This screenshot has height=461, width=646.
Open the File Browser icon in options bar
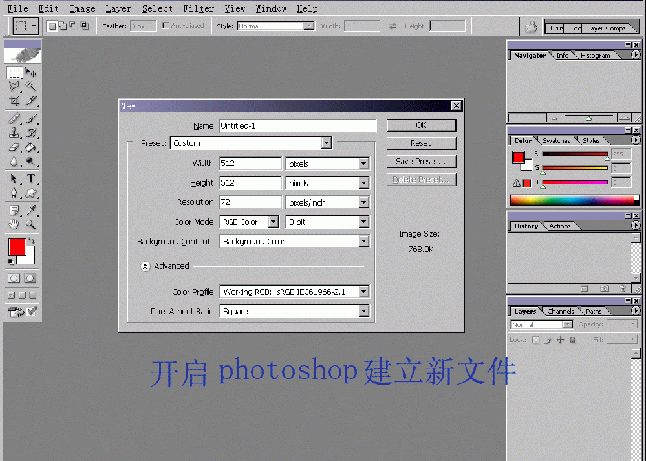pos(531,27)
